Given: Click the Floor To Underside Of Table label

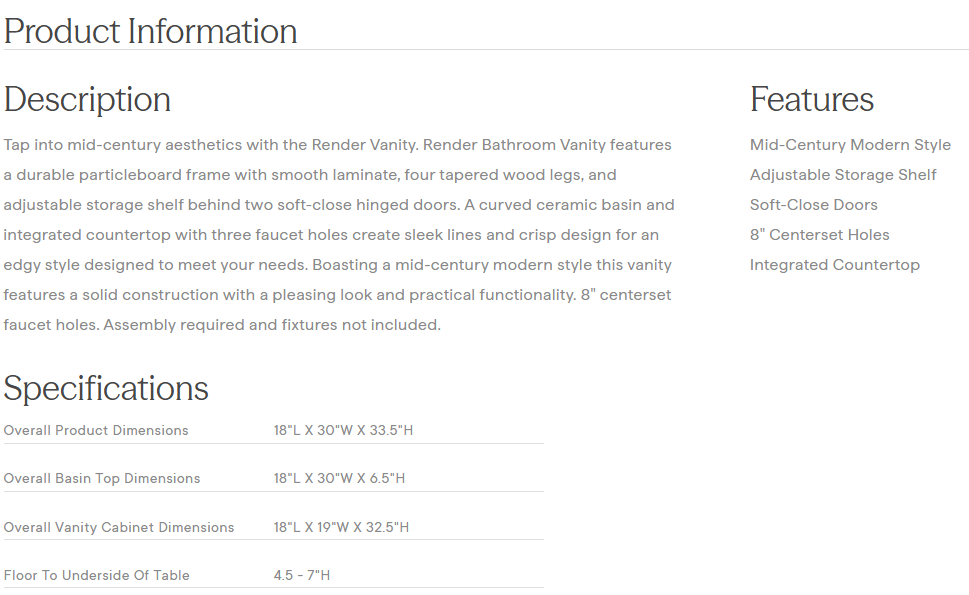Looking at the screenshot, I should (96, 575).
